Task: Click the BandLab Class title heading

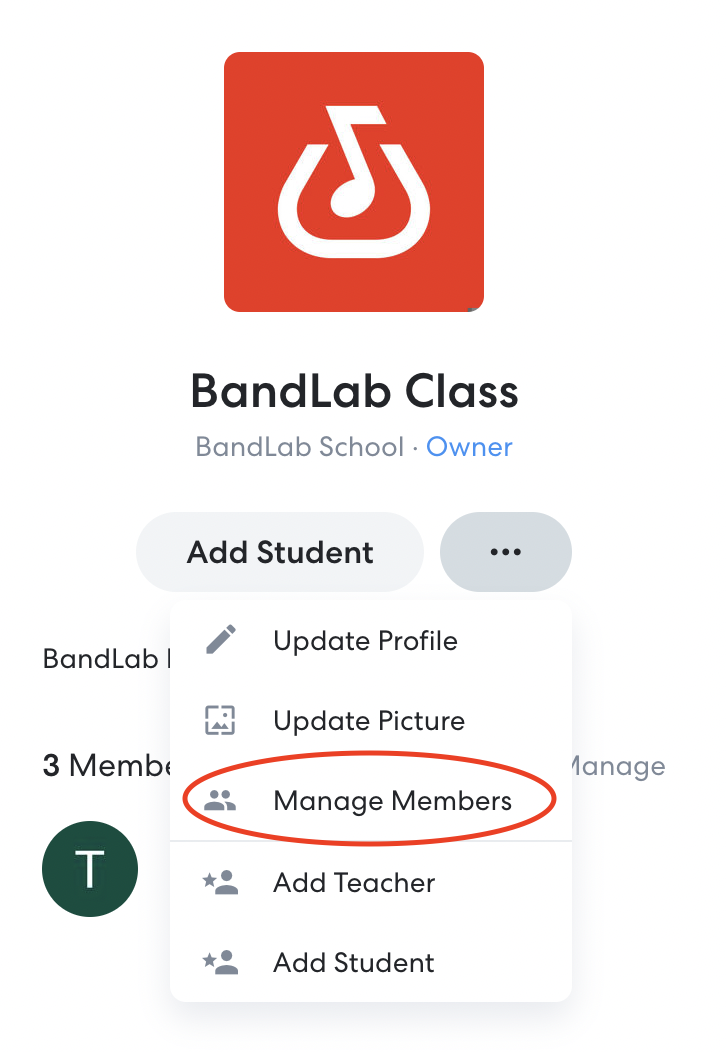Action: pos(354,390)
